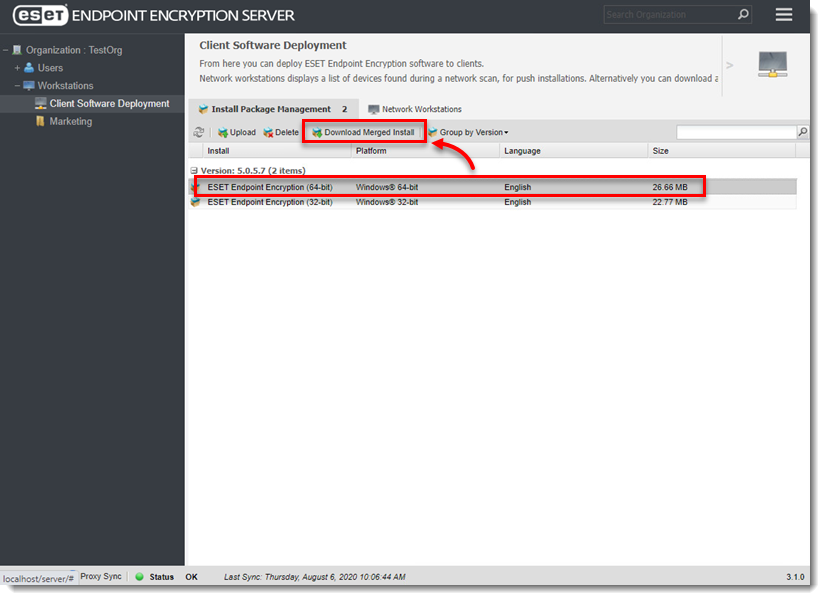Click the refresh icon in the toolbar
The image size is (825, 600).
199,131
